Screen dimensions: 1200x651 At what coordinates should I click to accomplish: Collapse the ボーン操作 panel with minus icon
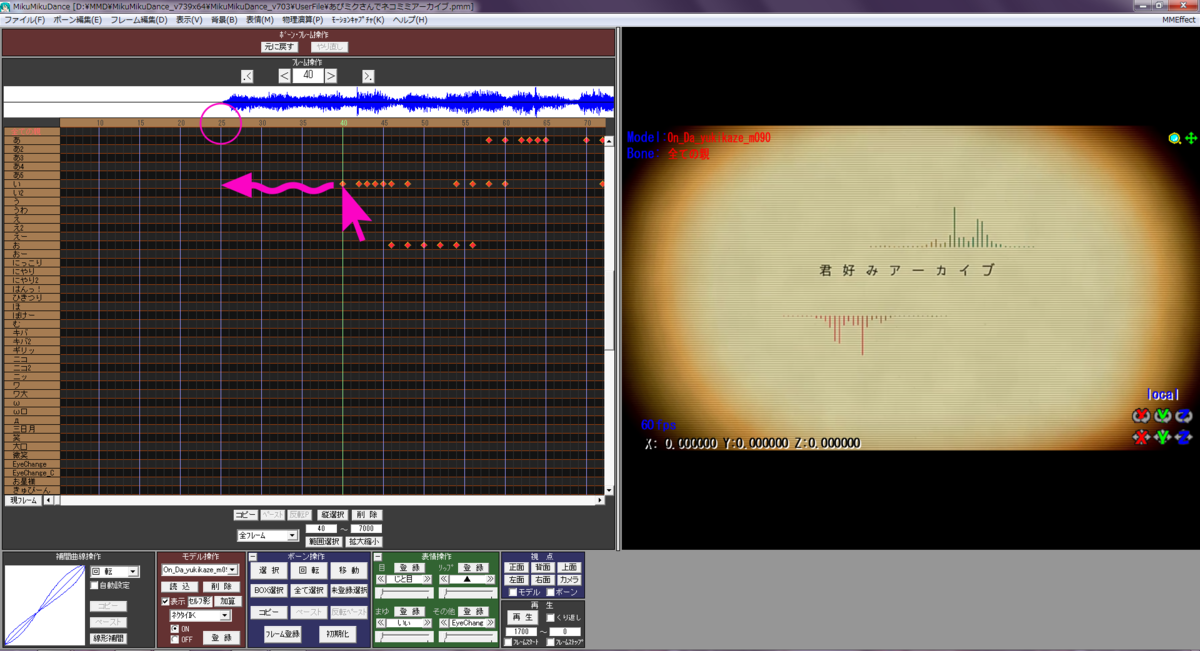pyautogui.click(x=253, y=557)
